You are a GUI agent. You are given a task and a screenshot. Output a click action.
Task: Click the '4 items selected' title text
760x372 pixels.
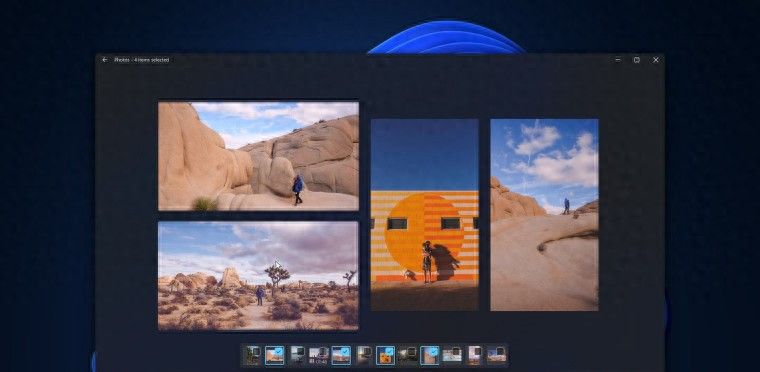[x=152, y=60]
